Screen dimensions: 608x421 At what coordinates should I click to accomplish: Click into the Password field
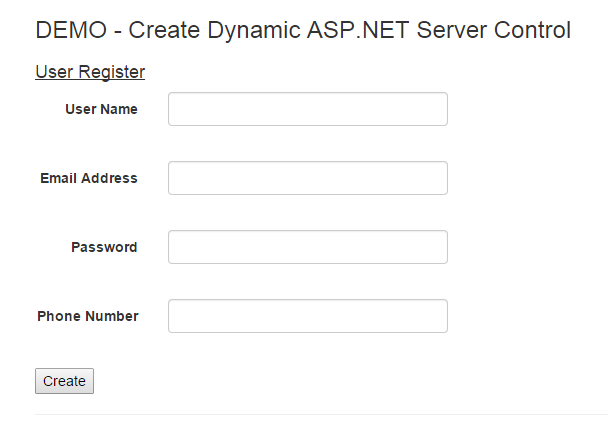[x=307, y=247]
